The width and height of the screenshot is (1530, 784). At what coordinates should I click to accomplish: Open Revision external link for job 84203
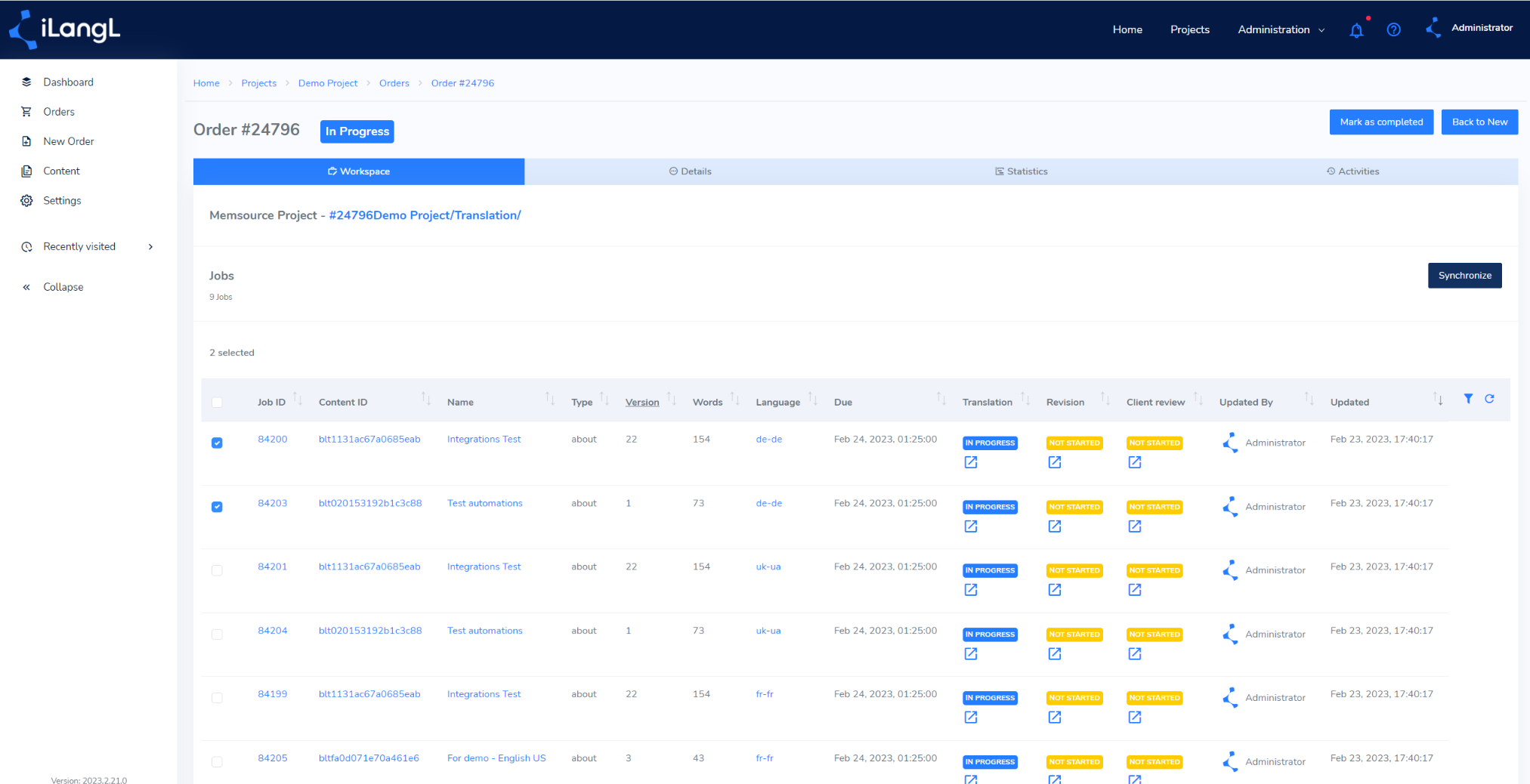1055,526
